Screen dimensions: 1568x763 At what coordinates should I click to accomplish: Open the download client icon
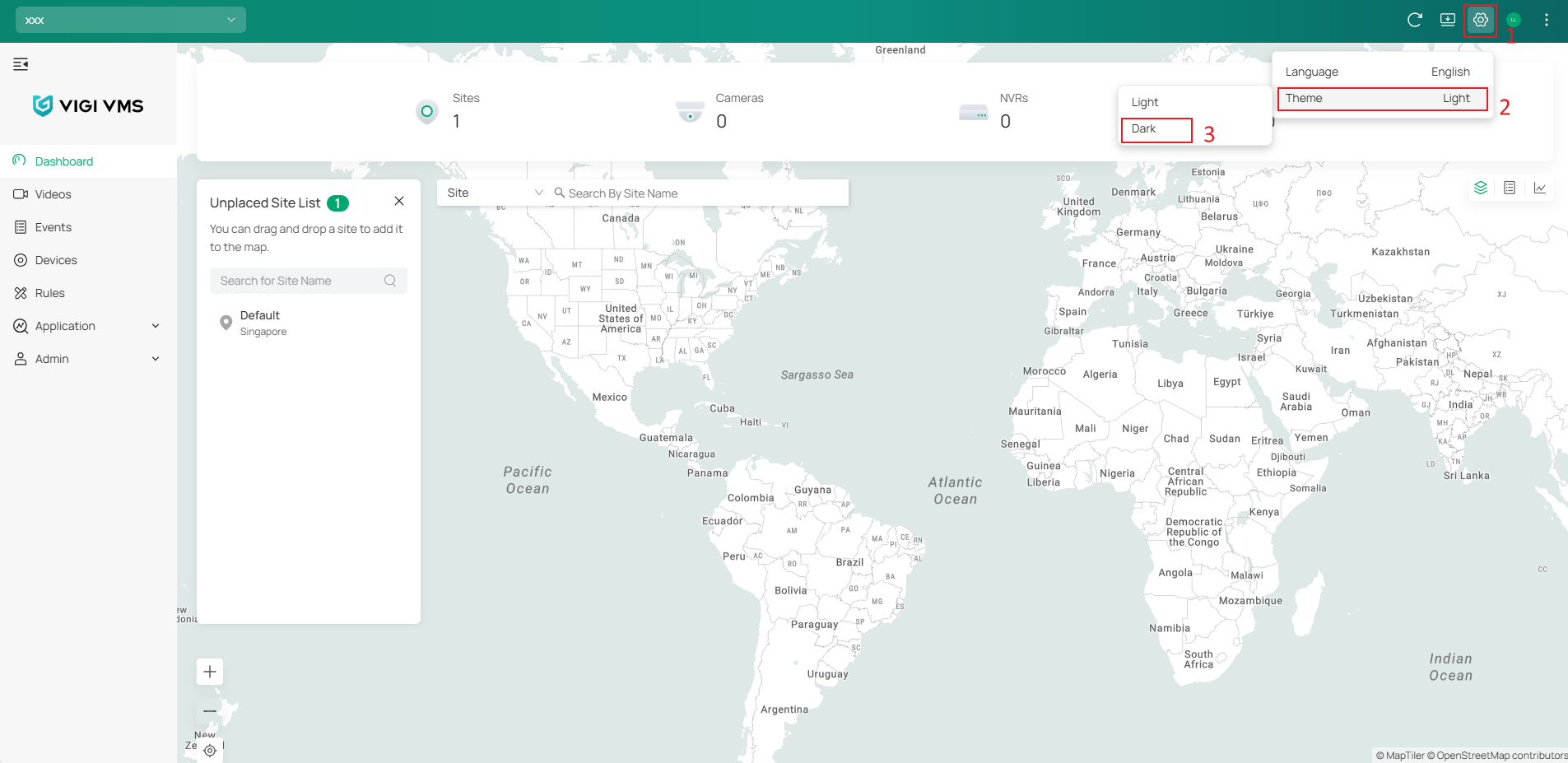[1447, 20]
